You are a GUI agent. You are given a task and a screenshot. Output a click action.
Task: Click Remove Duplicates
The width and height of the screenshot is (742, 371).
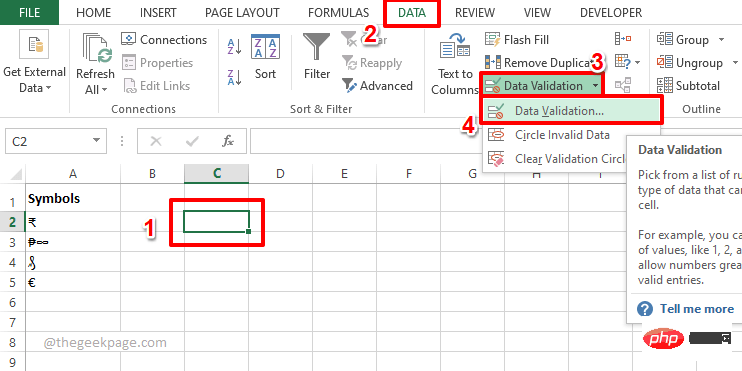(x=539, y=62)
